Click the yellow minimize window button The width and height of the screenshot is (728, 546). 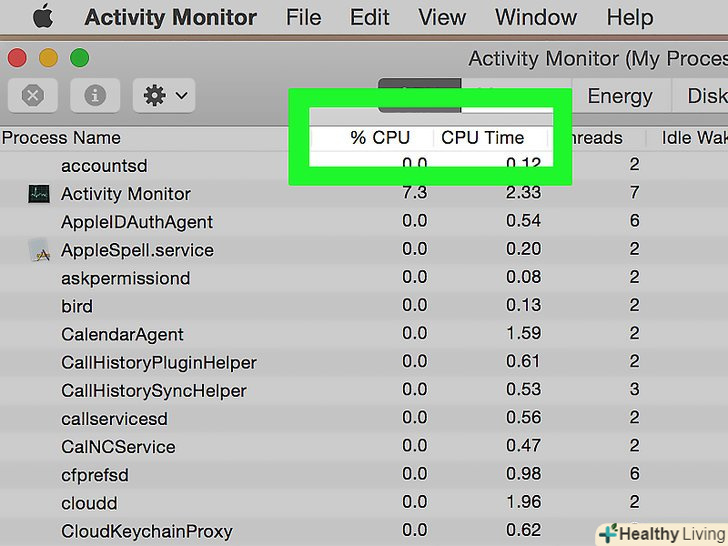(47, 59)
